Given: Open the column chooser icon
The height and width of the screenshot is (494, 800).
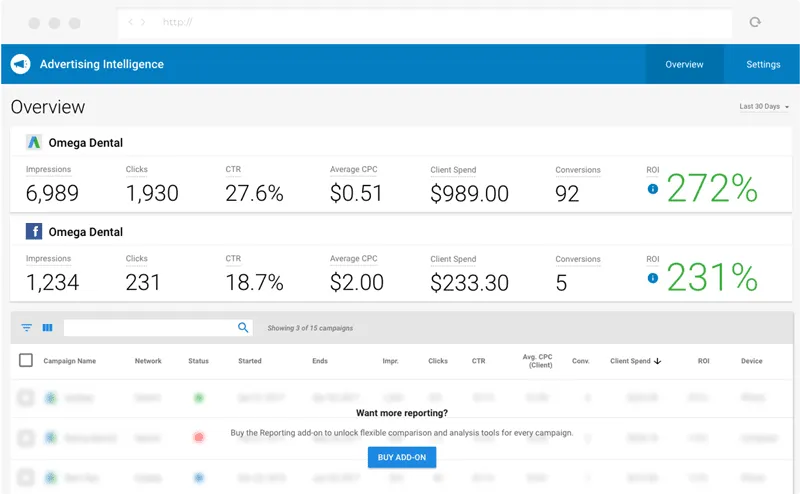Looking at the screenshot, I should click(47, 328).
